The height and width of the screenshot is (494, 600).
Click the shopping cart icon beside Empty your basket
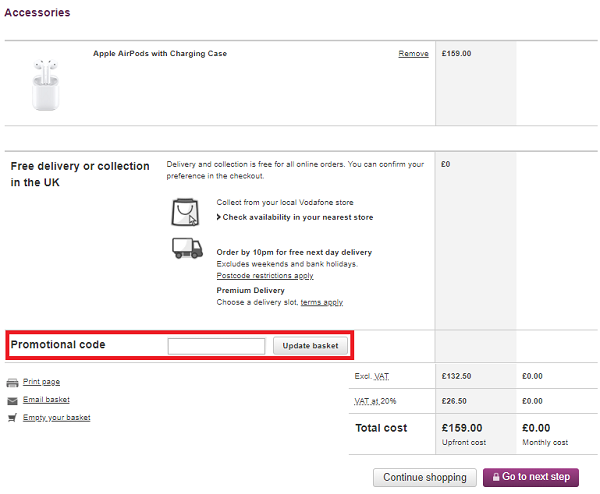tap(12, 418)
